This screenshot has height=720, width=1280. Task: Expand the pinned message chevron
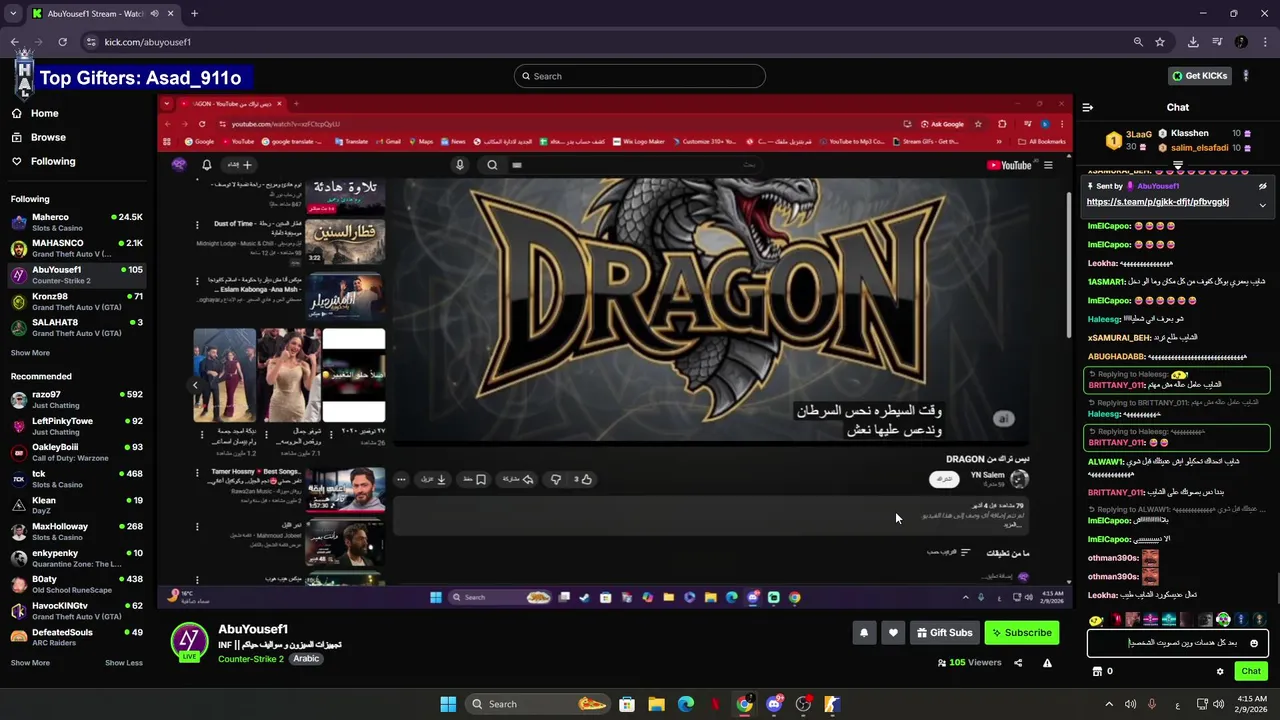(x=1262, y=205)
